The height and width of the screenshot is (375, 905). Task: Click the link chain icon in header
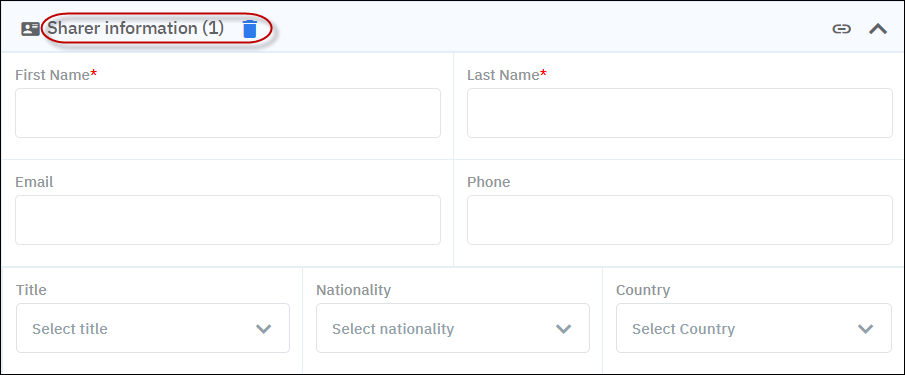pyautogui.click(x=842, y=29)
